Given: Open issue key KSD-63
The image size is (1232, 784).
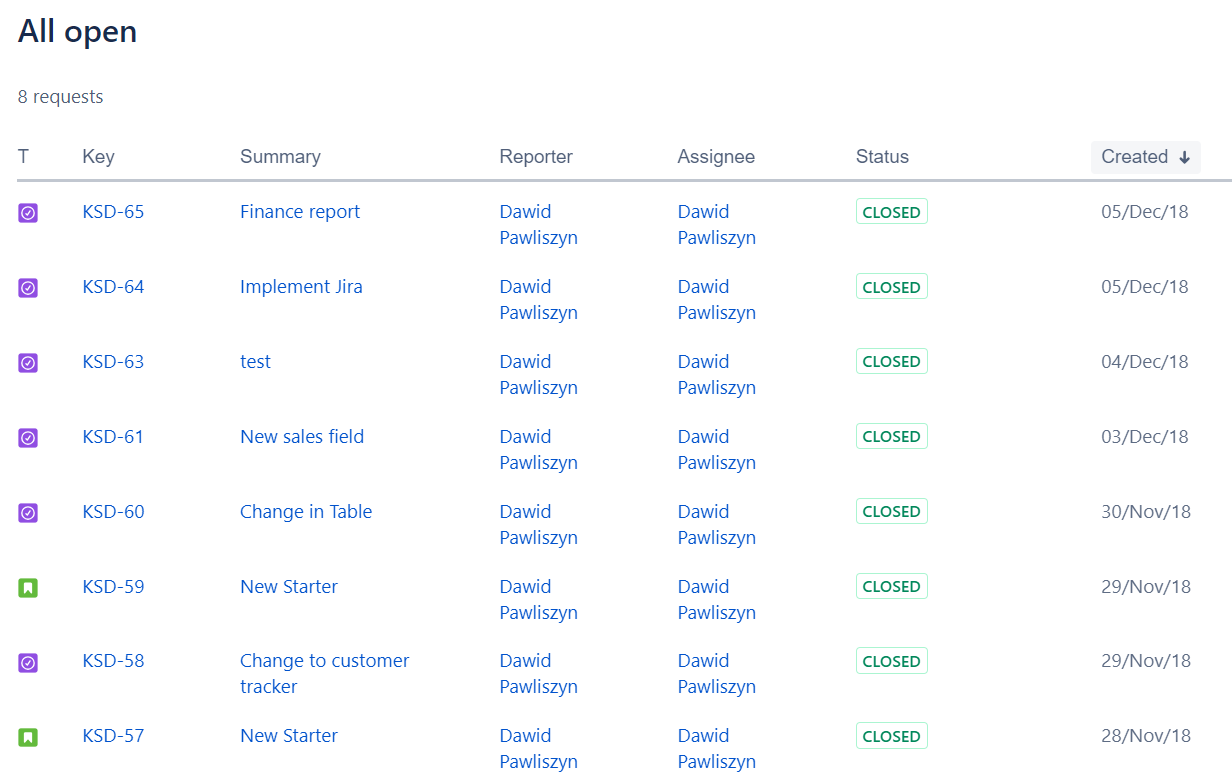Looking at the screenshot, I should pos(113,362).
